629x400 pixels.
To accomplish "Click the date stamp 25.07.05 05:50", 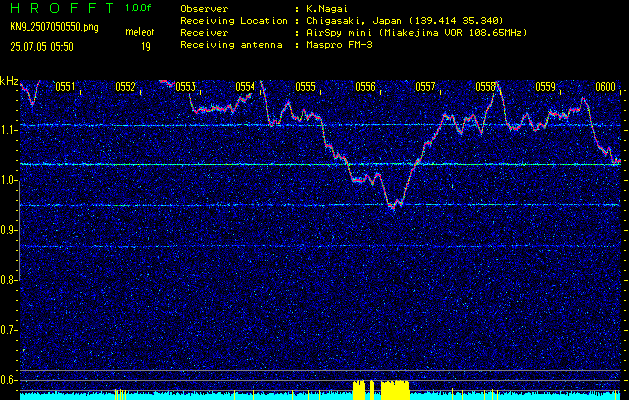I will click(42, 47).
